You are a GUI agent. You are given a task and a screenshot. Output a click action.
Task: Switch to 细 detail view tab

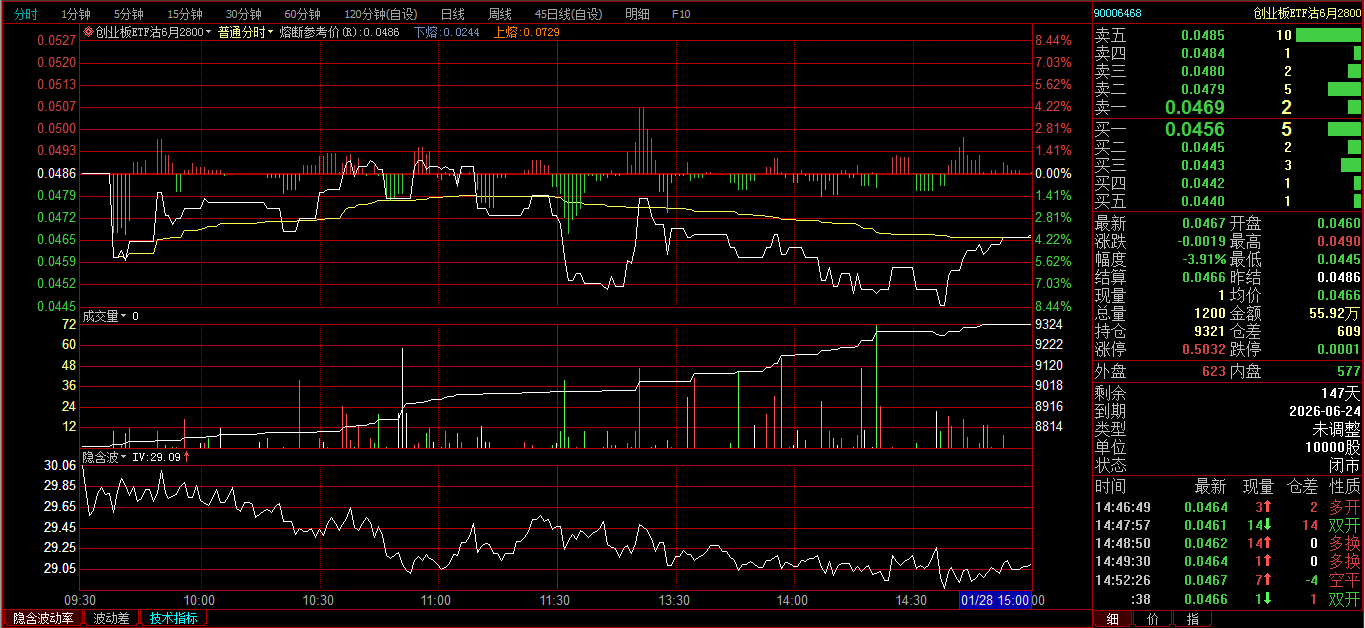(1112, 619)
